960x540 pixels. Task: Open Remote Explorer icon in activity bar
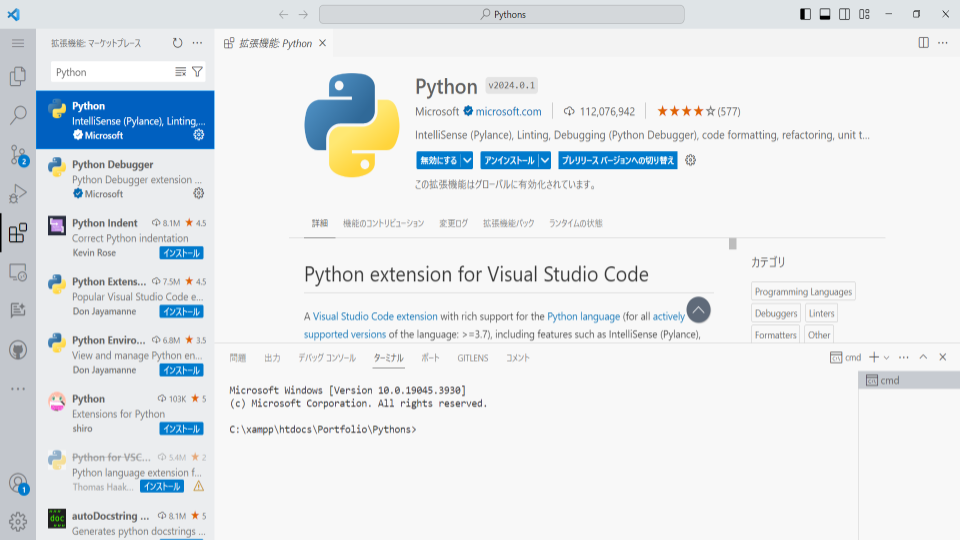tap(18, 272)
